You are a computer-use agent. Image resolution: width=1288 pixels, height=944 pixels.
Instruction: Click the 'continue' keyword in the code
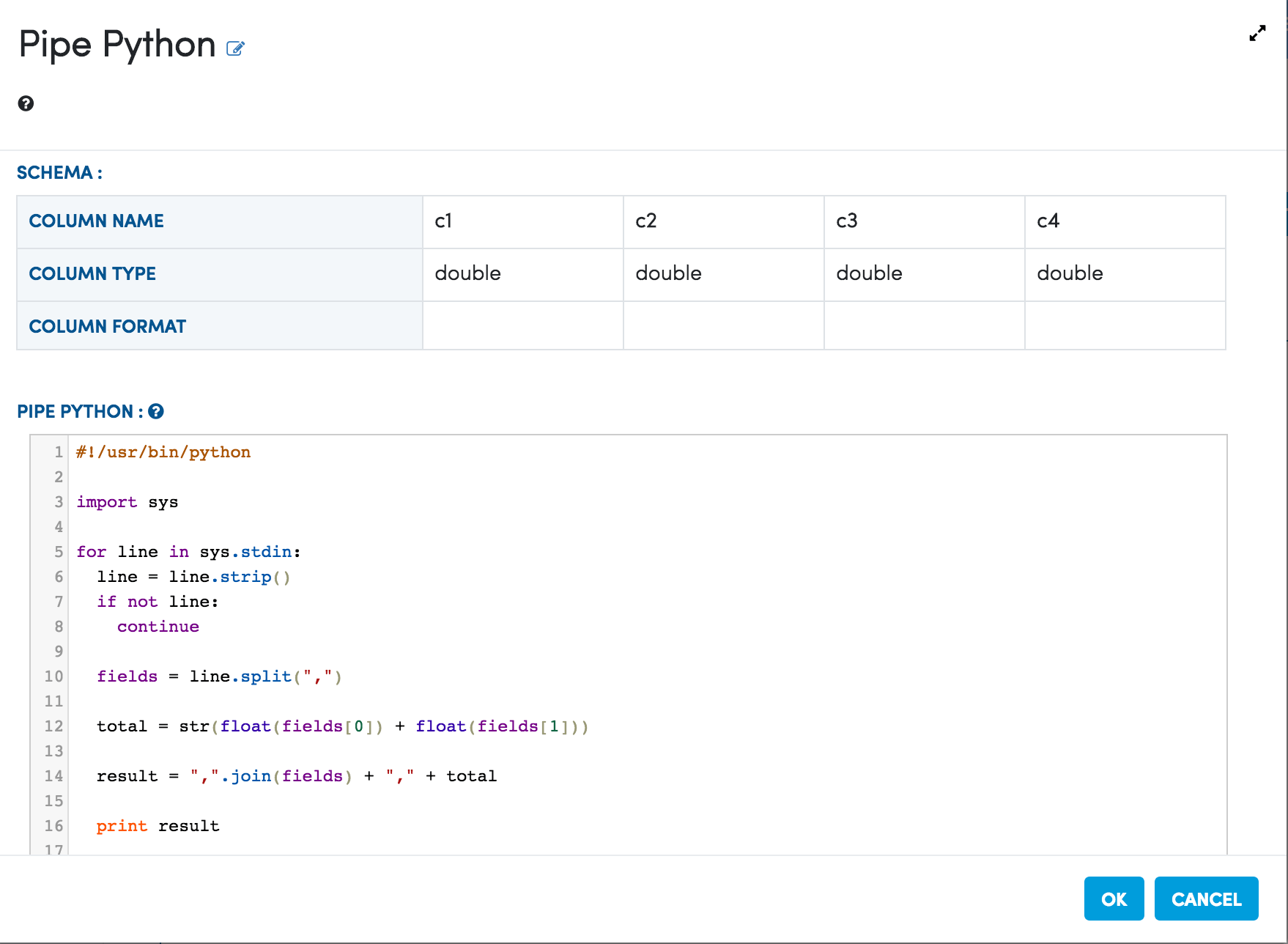[x=158, y=627]
